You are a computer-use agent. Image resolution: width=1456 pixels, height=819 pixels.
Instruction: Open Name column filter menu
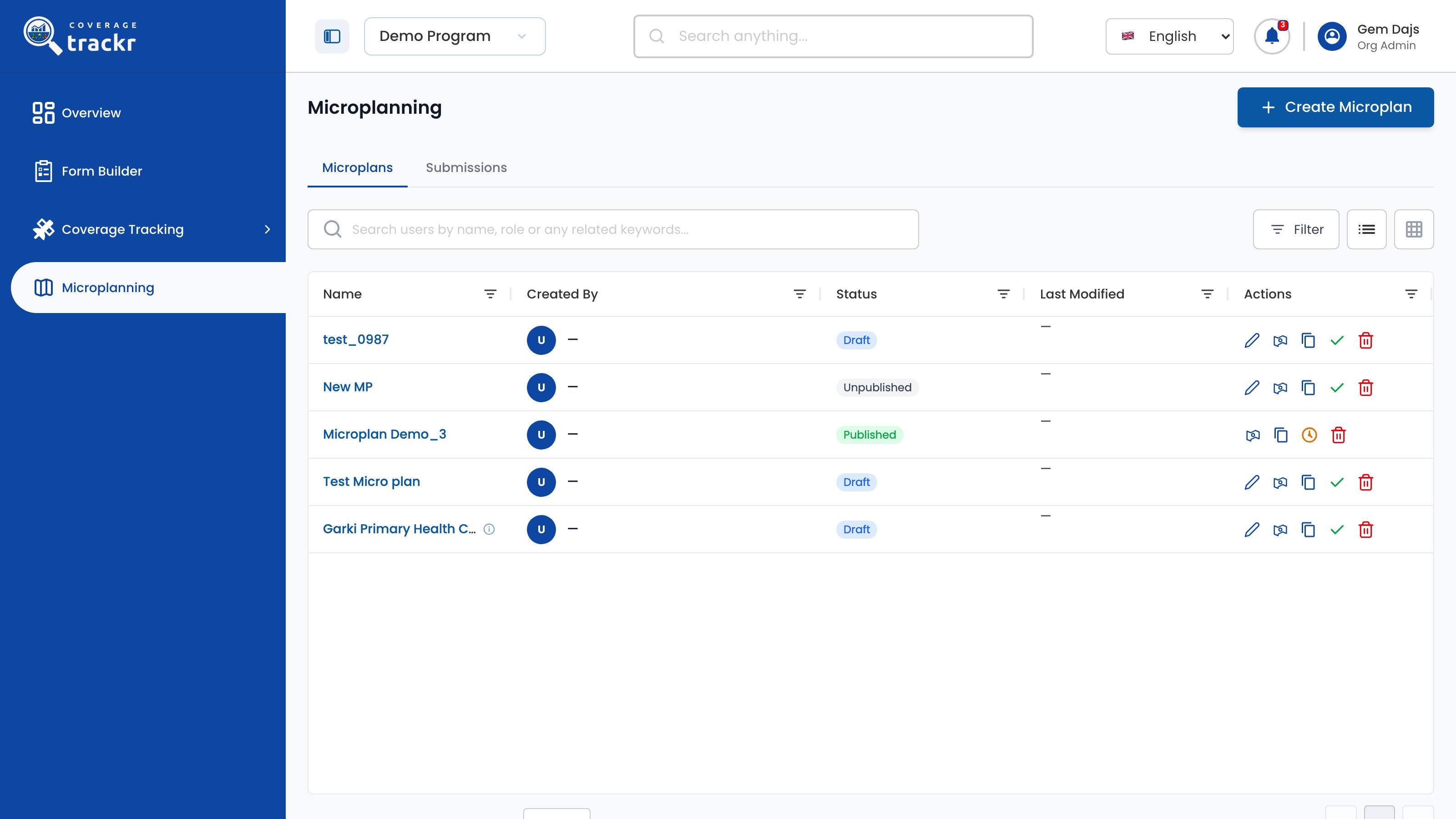pos(490,294)
